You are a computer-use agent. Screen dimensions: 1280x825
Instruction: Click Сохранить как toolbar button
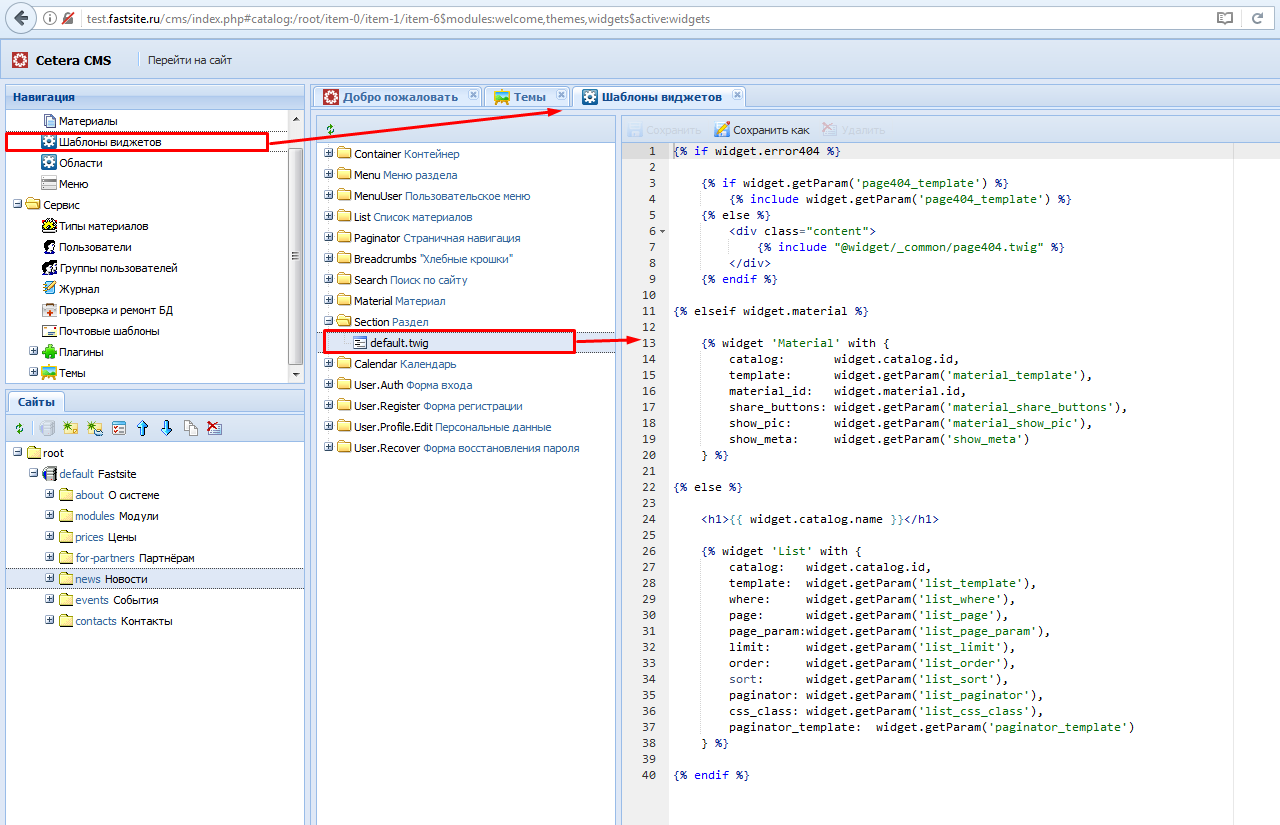point(762,130)
